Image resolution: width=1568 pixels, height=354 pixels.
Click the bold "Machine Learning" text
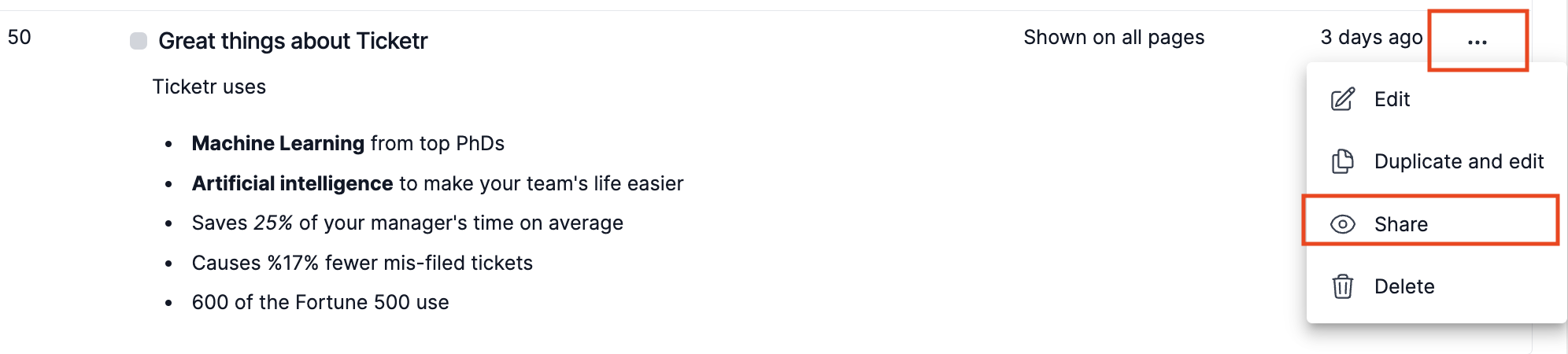(x=278, y=143)
